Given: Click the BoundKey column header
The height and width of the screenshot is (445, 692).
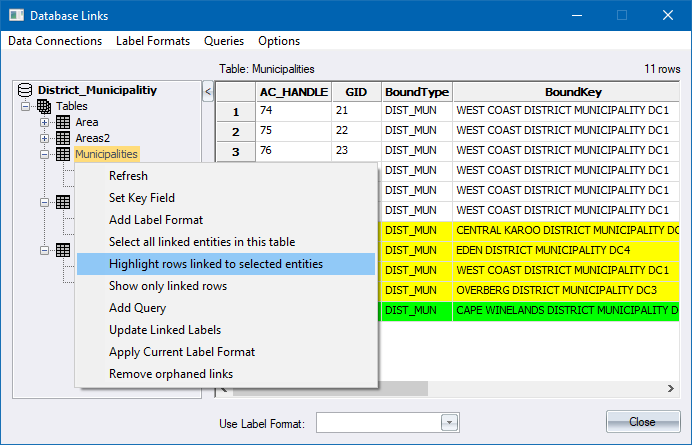Looking at the screenshot, I should 565,90.
